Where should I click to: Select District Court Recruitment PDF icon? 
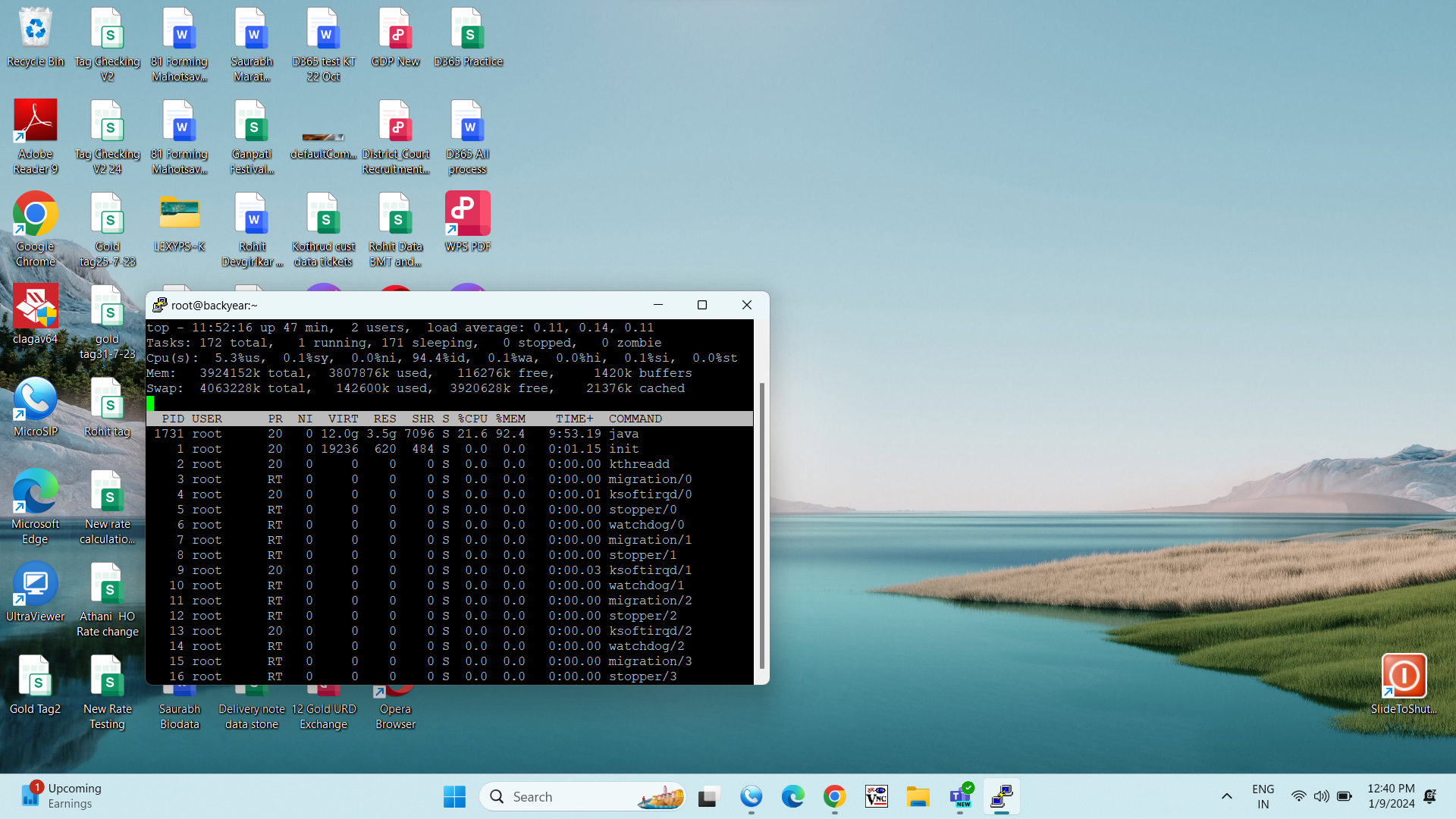396,137
